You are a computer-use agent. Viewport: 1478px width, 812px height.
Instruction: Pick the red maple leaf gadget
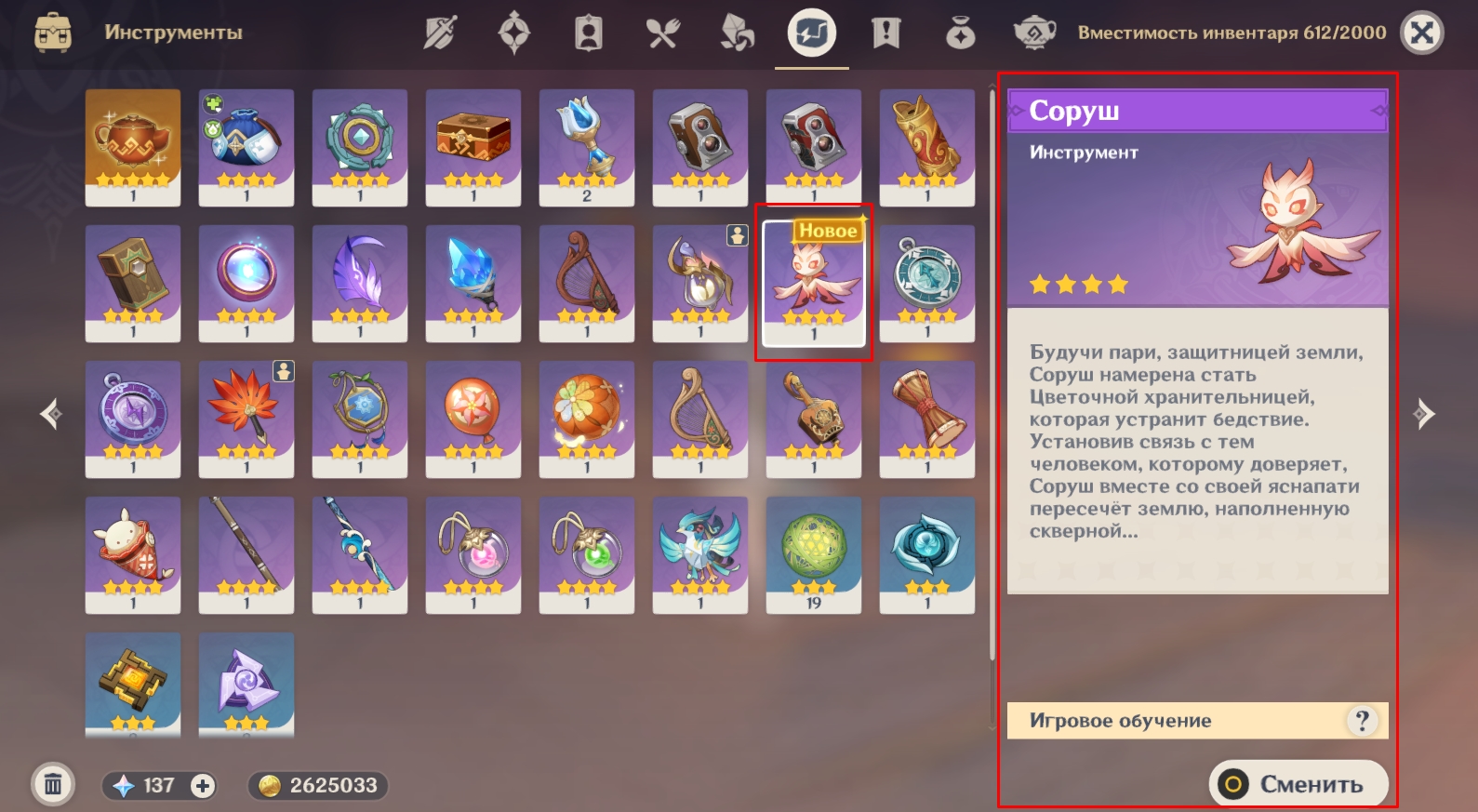[246, 419]
